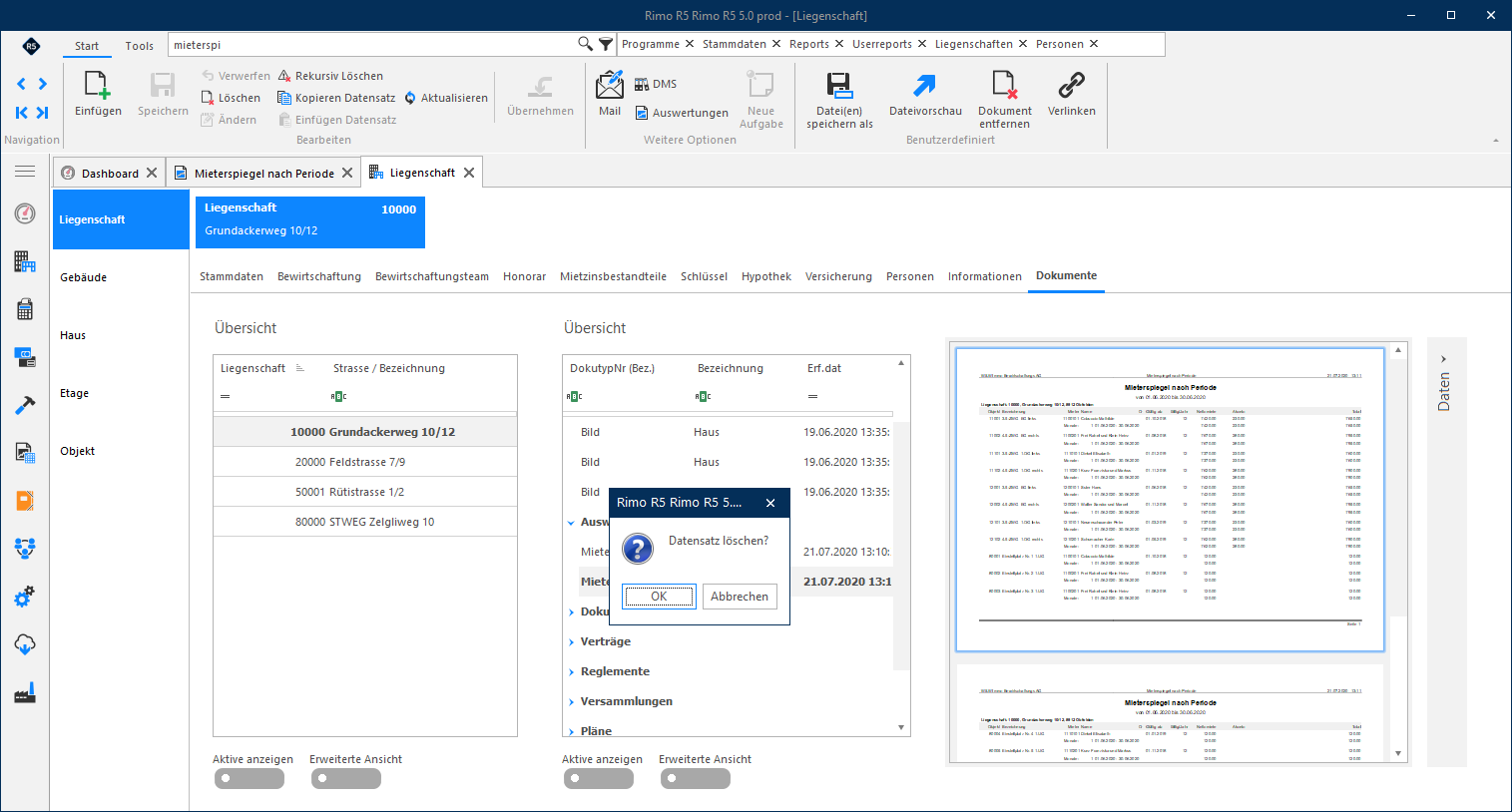Toggle Aktive anzeigen under the document list
The height and width of the screenshot is (812, 1512).
coord(599,779)
